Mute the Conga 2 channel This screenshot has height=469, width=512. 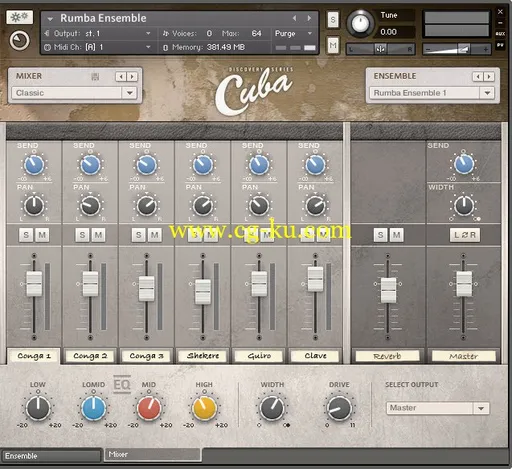coord(98,235)
